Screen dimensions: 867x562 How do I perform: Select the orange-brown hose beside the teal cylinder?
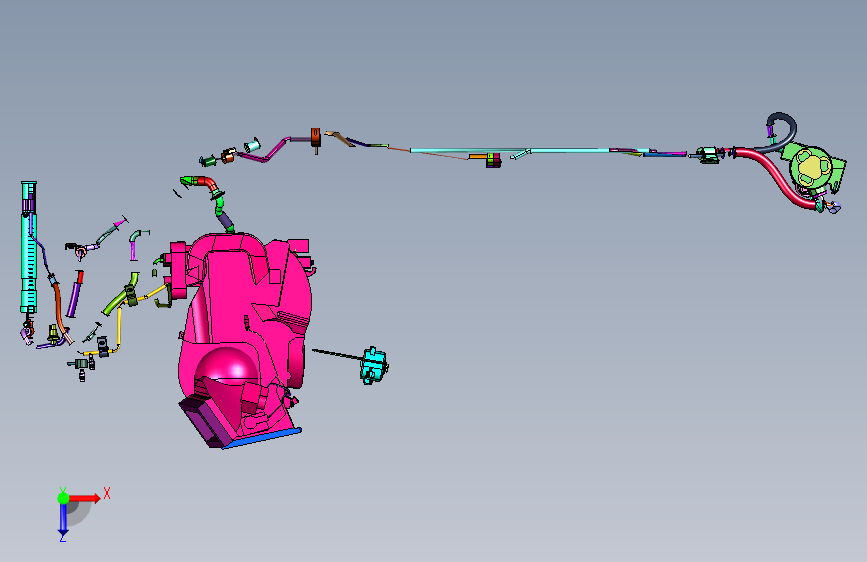point(60,311)
